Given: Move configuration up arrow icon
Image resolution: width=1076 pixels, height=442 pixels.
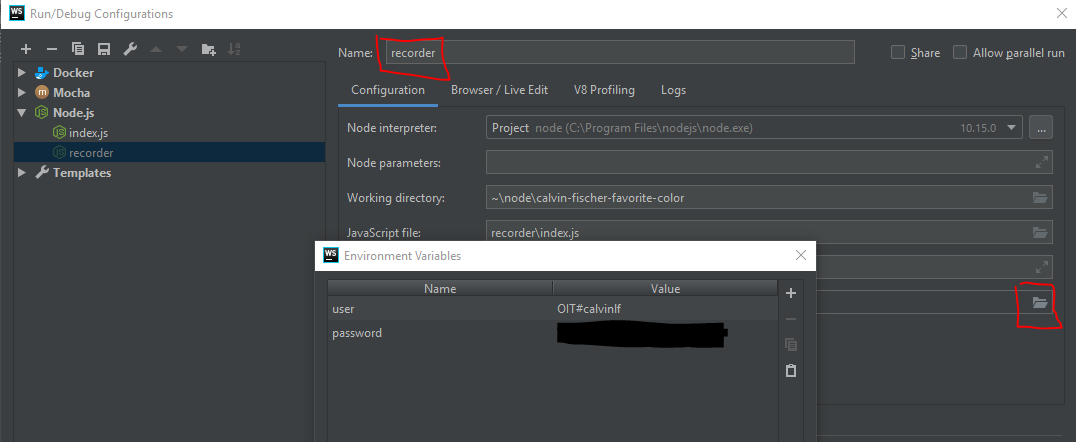Looking at the screenshot, I should pyautogui.click(x=156, y=49).
